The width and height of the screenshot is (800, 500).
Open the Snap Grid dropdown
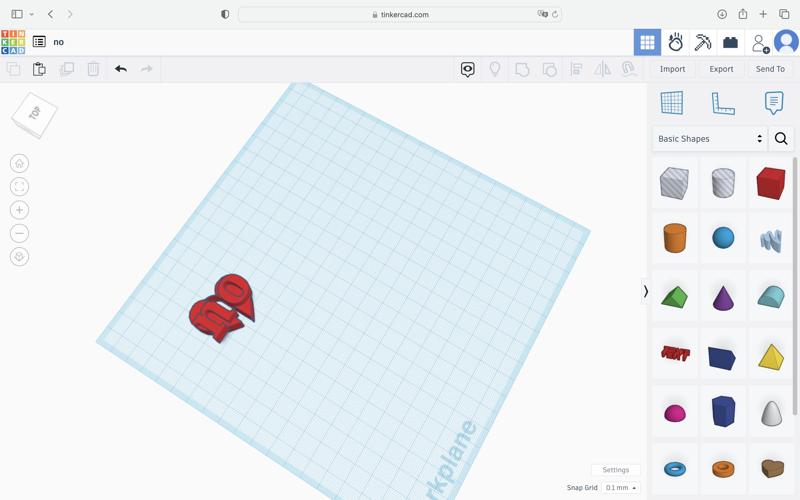pyautogui.click(x=621, y=488)
